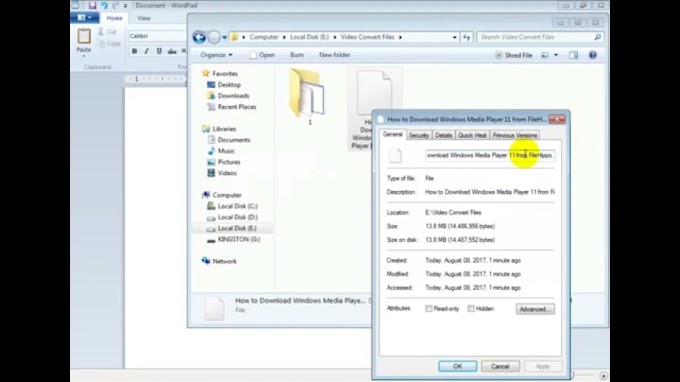This screenshot has height=382, width=680.
Task: Select Local Disk (C:) in navigation pane
Action: tap(232, 206)
